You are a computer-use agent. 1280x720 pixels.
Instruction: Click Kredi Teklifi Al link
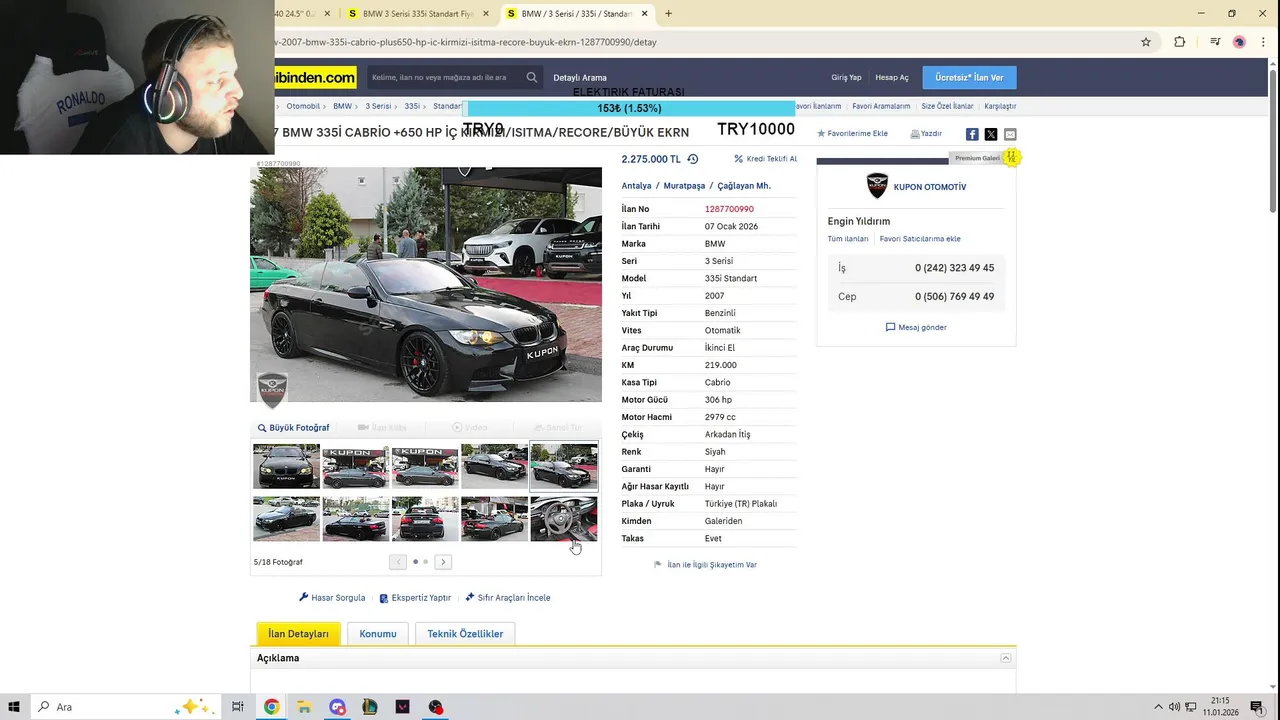click(766, 159)
